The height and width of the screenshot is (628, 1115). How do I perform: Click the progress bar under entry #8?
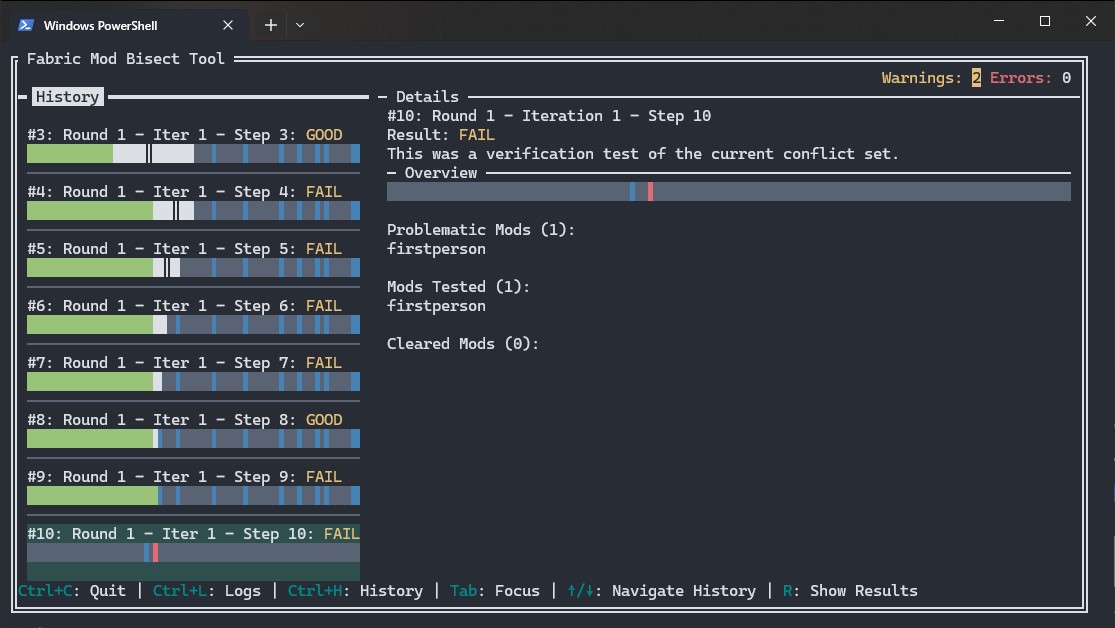(x=193, y=438)
